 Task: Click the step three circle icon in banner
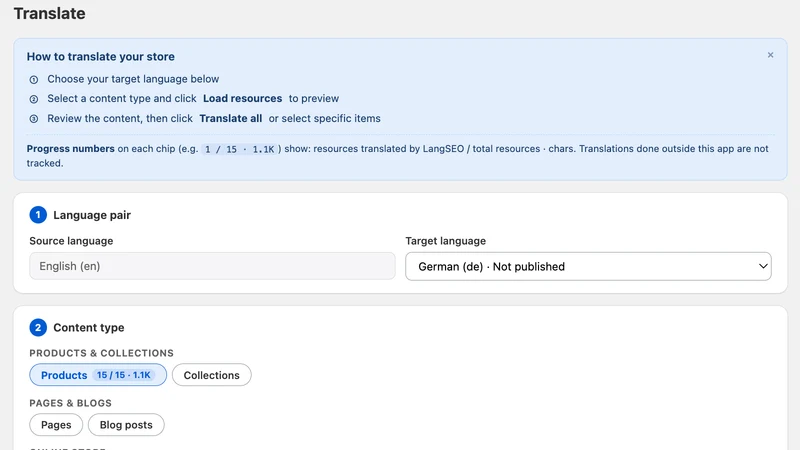click(34, 119)
